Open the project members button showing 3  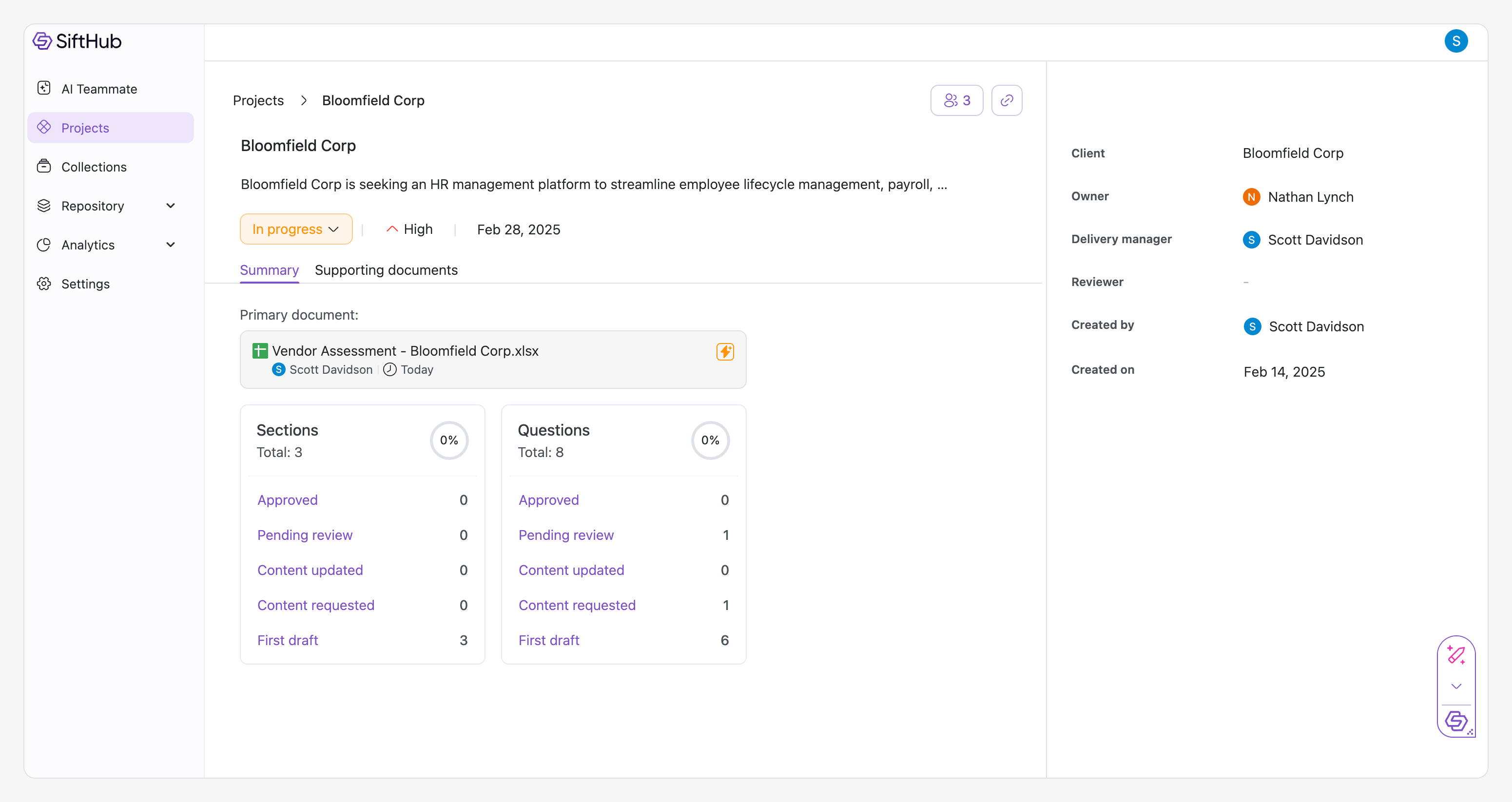click(956, 100)
